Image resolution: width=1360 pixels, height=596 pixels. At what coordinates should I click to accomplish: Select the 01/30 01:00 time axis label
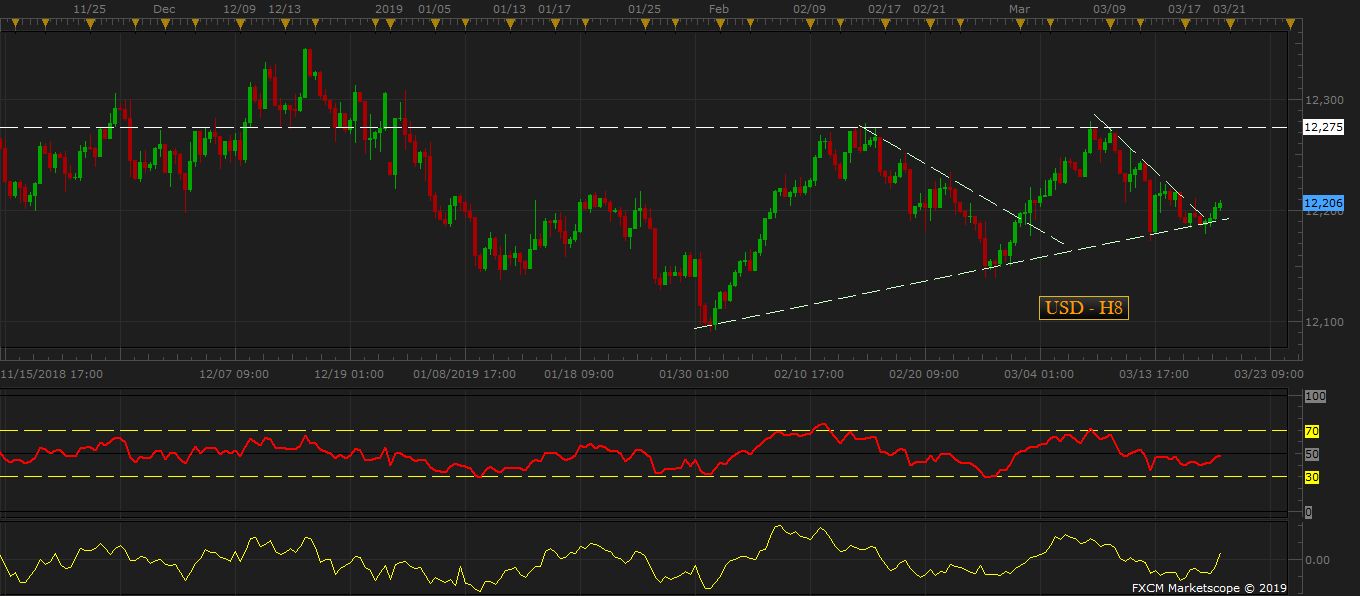pyautogui.click(x=693, y=374)
